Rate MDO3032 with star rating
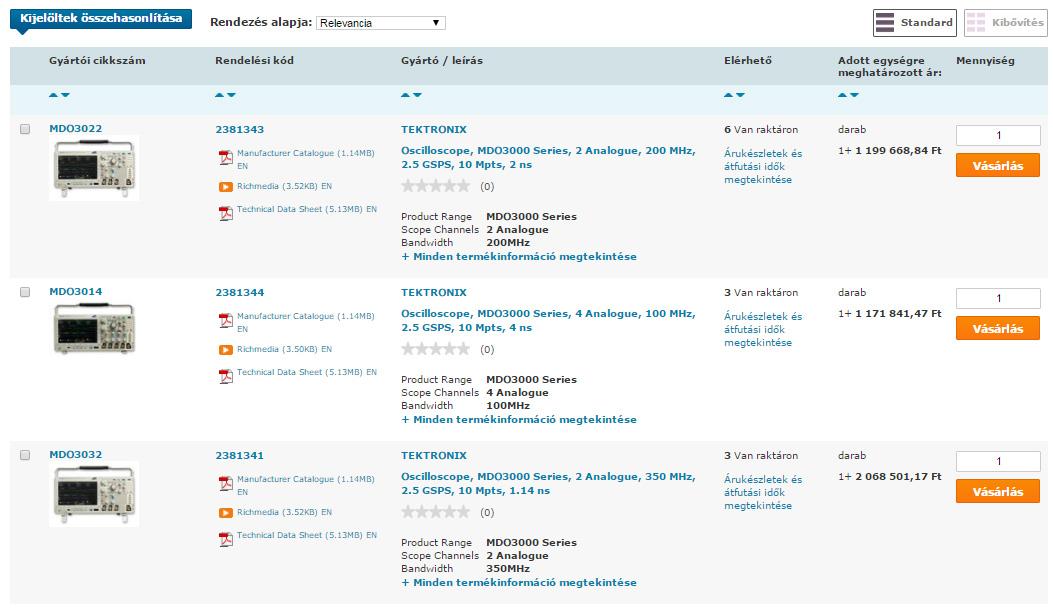Screen dimensions: 1053x608 [x=435, y=513]
